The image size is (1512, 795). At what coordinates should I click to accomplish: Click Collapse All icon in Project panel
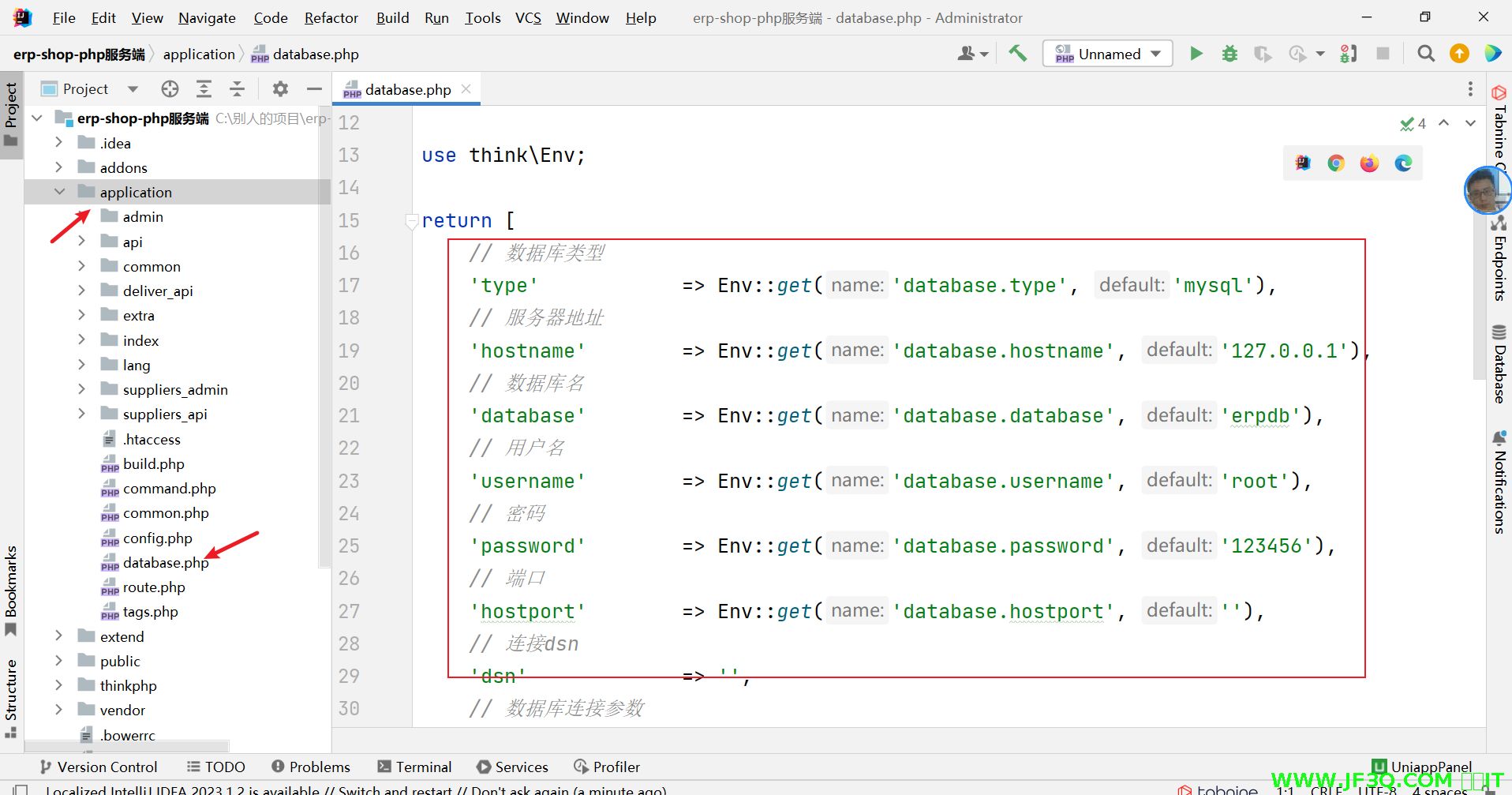point(237,89)
